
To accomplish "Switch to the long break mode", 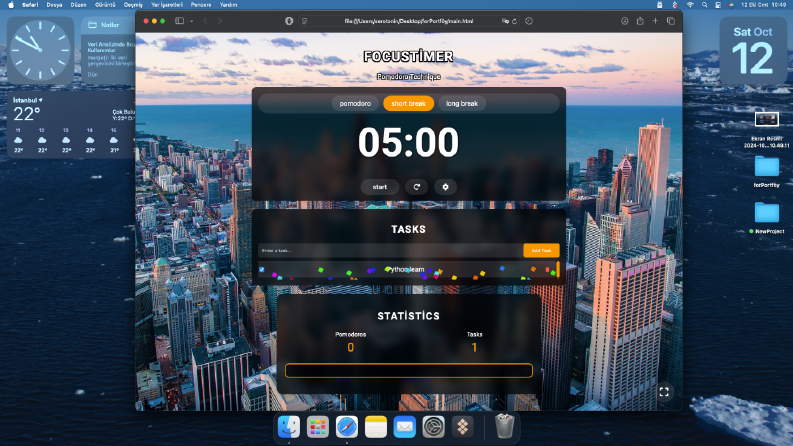I will [x=462, y=103].
